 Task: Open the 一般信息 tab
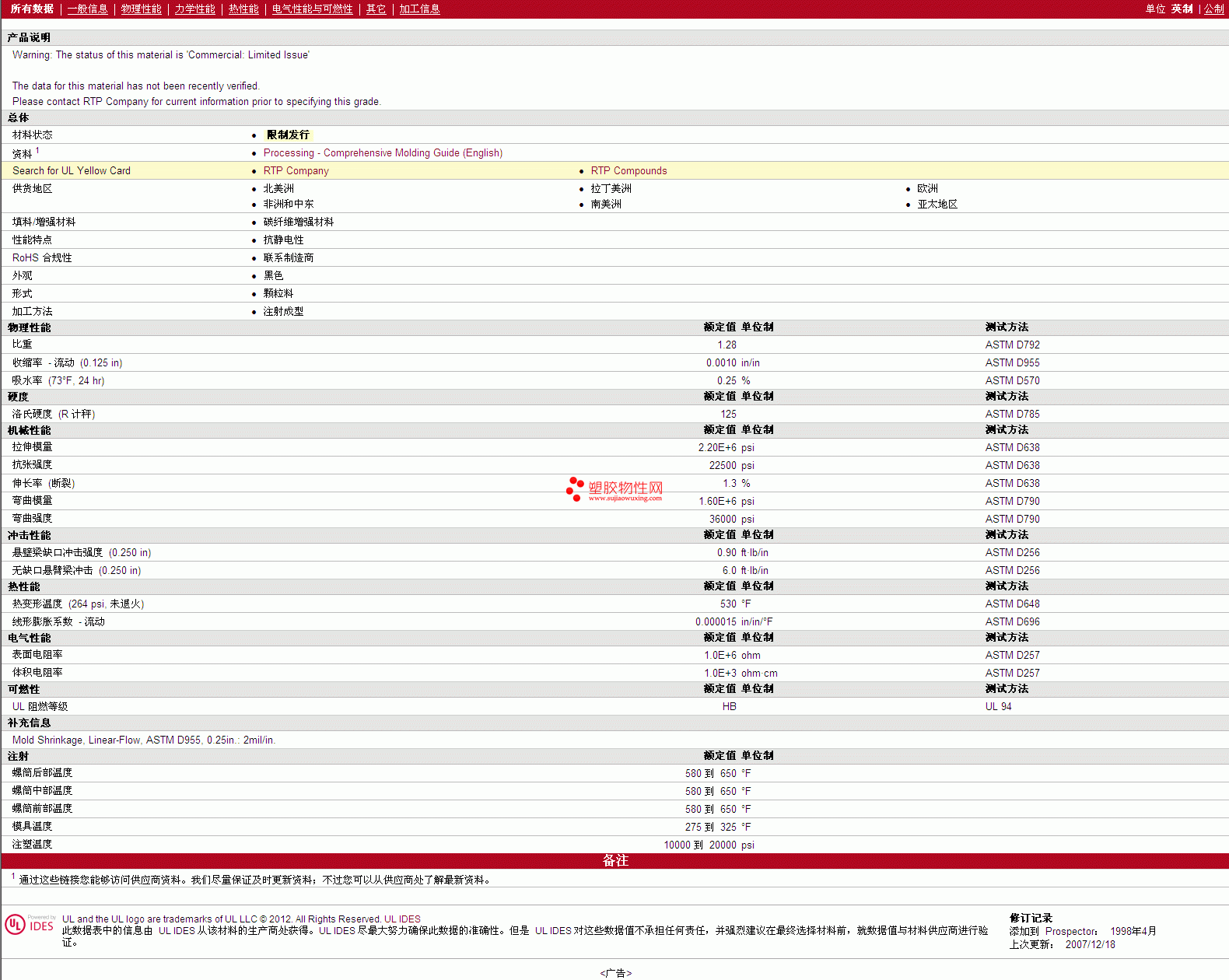pyautogui.click(x=87, y=9)
